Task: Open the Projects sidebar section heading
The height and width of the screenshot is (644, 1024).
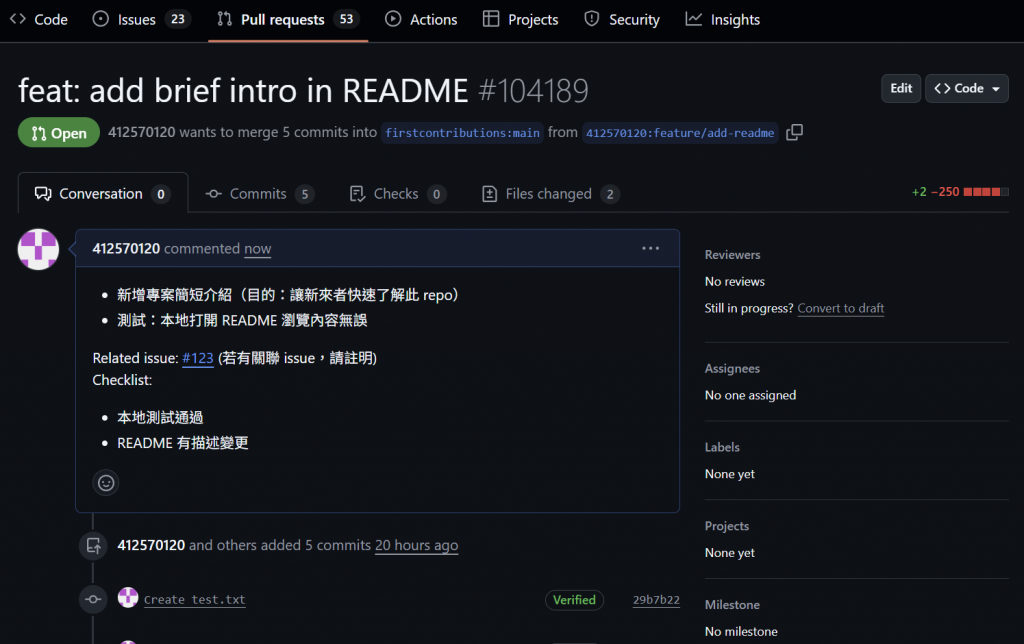Action: pos(727,526)
